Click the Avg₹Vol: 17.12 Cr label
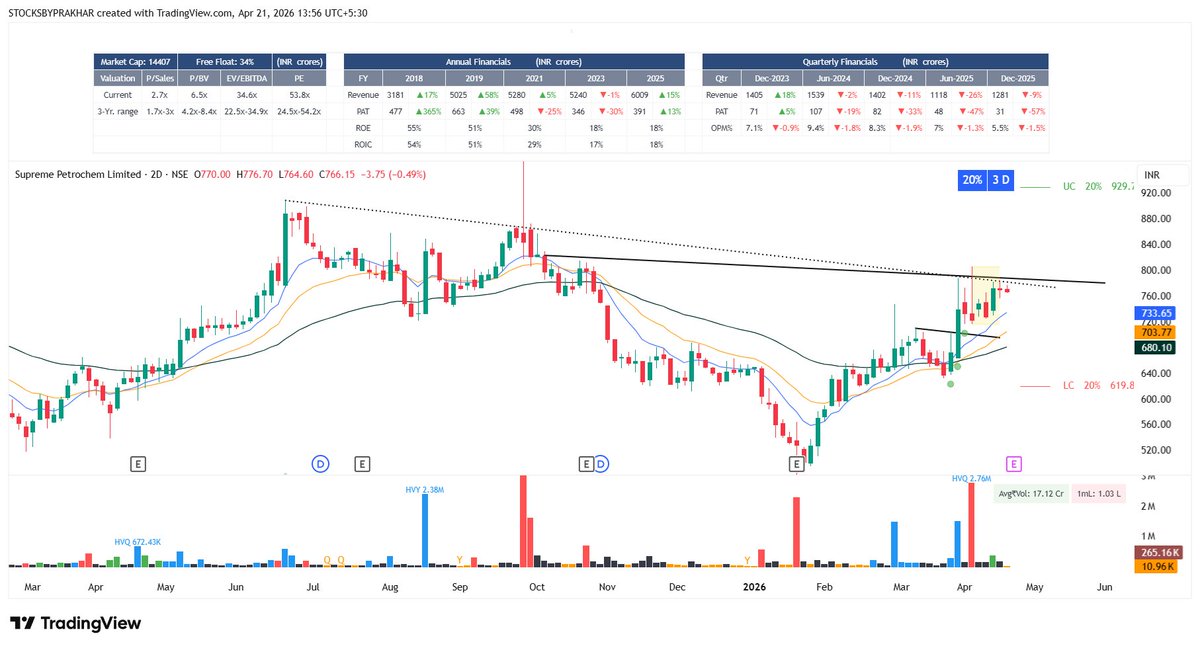The image size is (1200, 648). click(x=1030, y=494)
